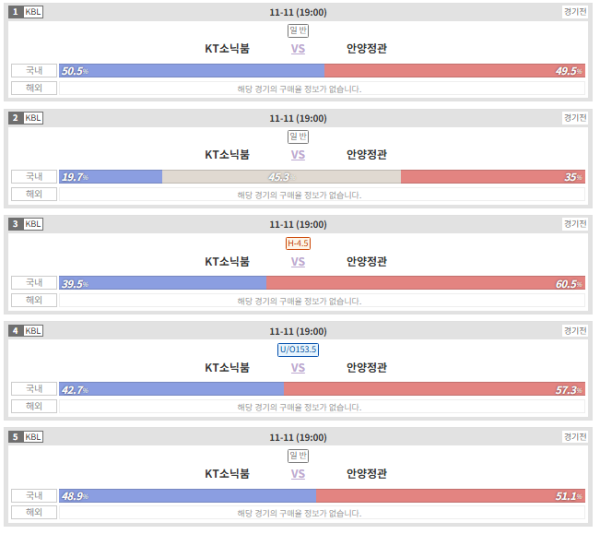
Task: Open the VS link in match 4
Action: pyautogui.click(x=298, y=368)
